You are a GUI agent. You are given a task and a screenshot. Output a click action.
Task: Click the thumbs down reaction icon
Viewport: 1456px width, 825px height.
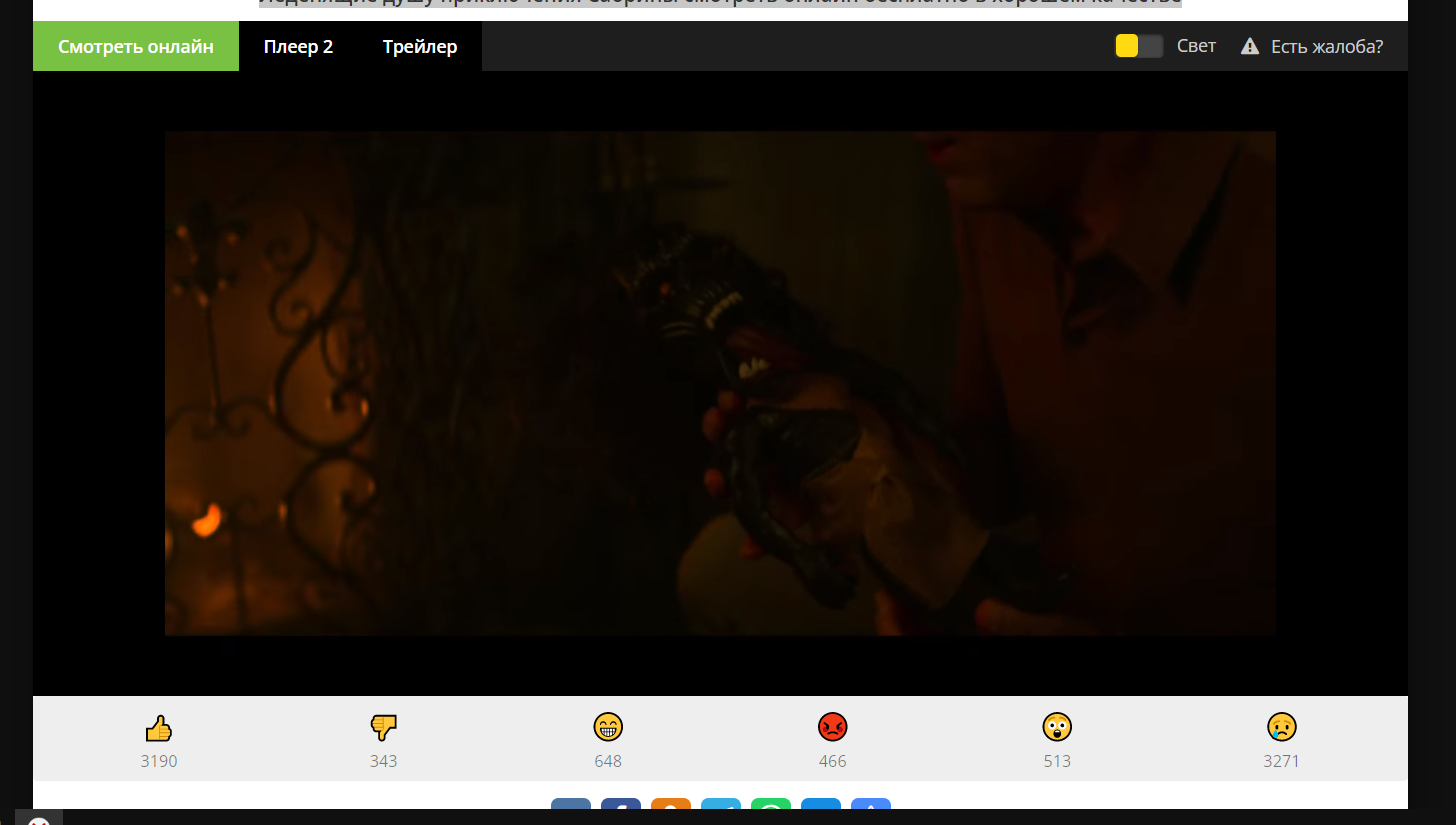[x=383, y=727]
